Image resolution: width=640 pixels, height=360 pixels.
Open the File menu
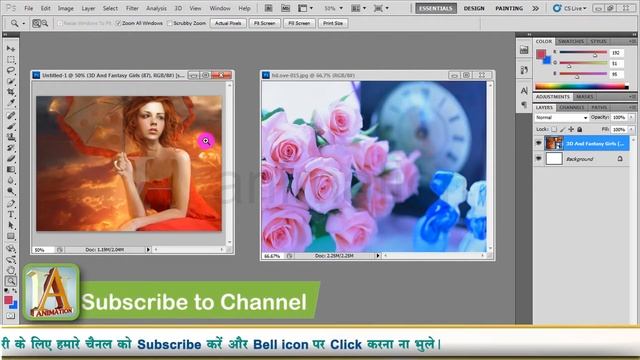[x=29, y=8]
